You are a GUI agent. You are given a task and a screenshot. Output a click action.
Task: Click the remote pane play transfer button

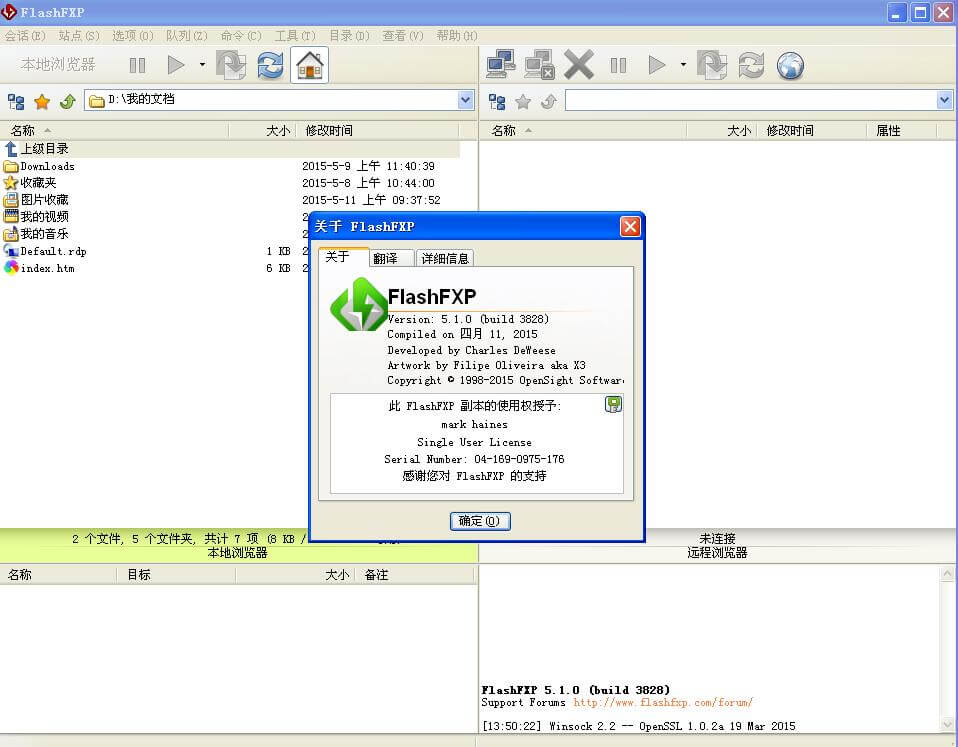point(657,65)
